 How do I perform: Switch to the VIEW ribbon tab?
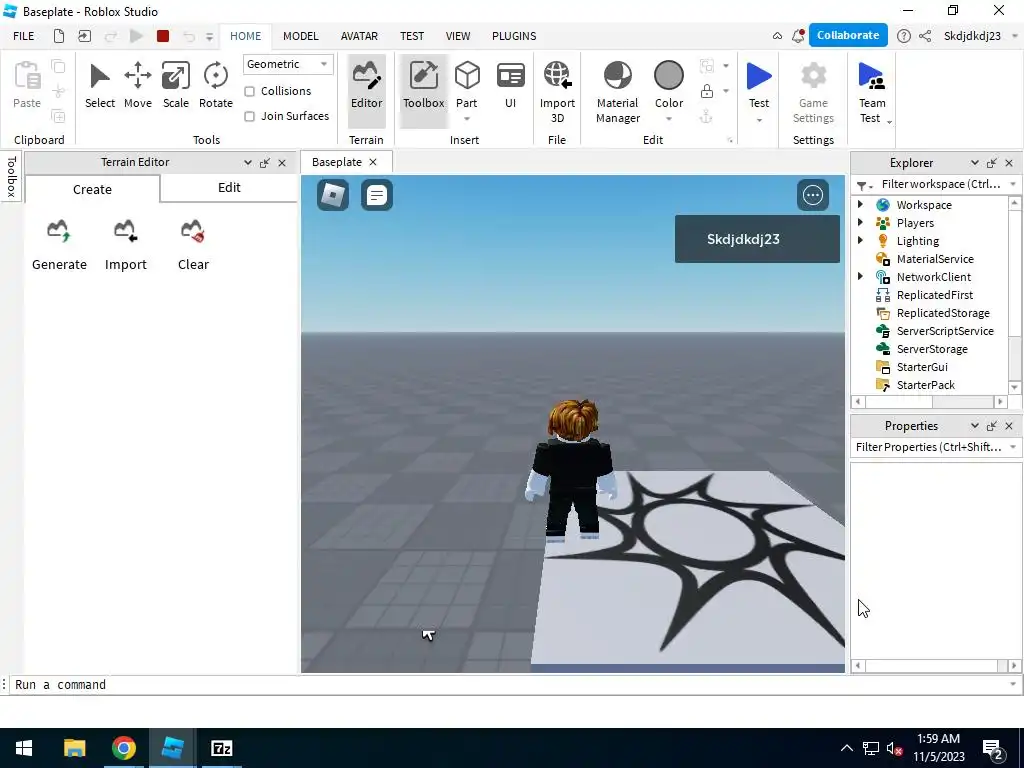point(458,36)
